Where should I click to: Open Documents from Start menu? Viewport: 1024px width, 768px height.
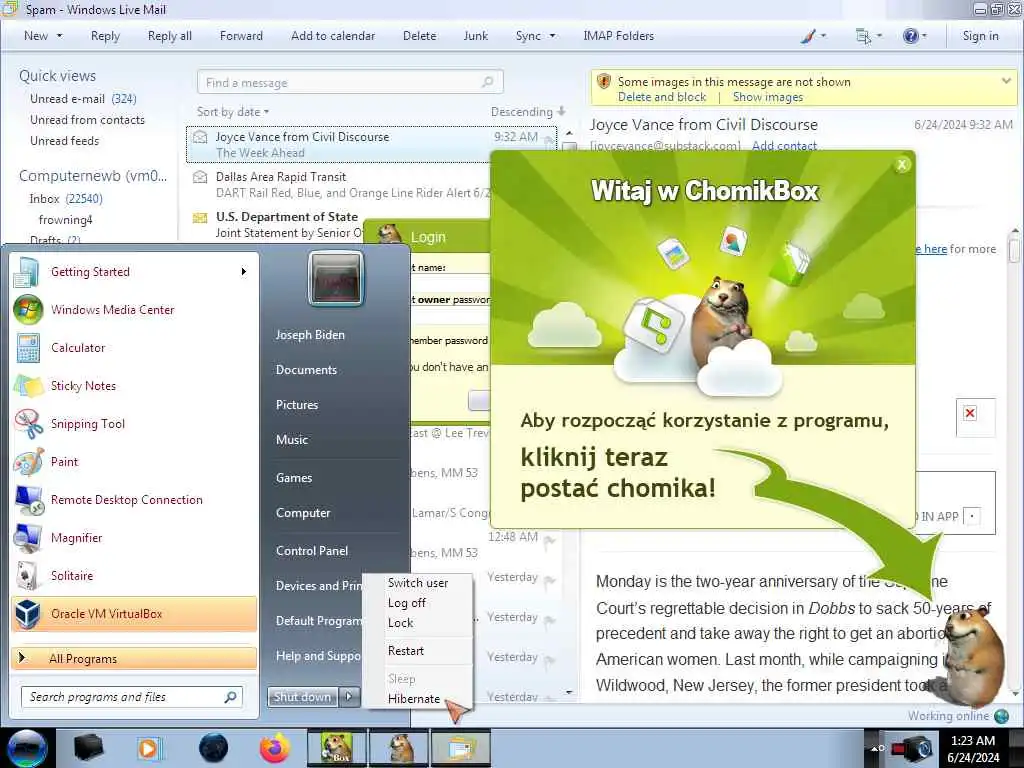(306, 370)
